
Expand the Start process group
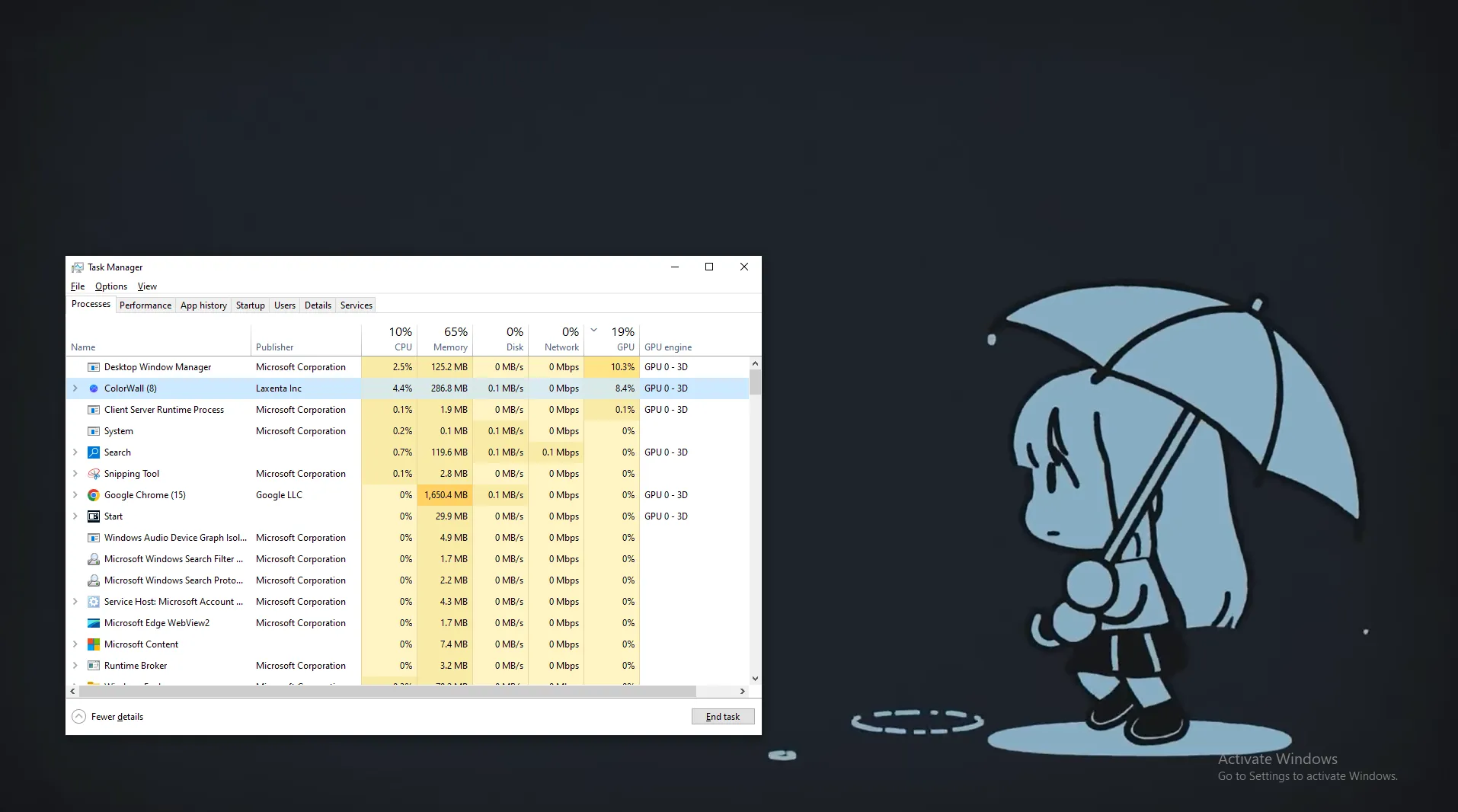(x=75, y=516)
